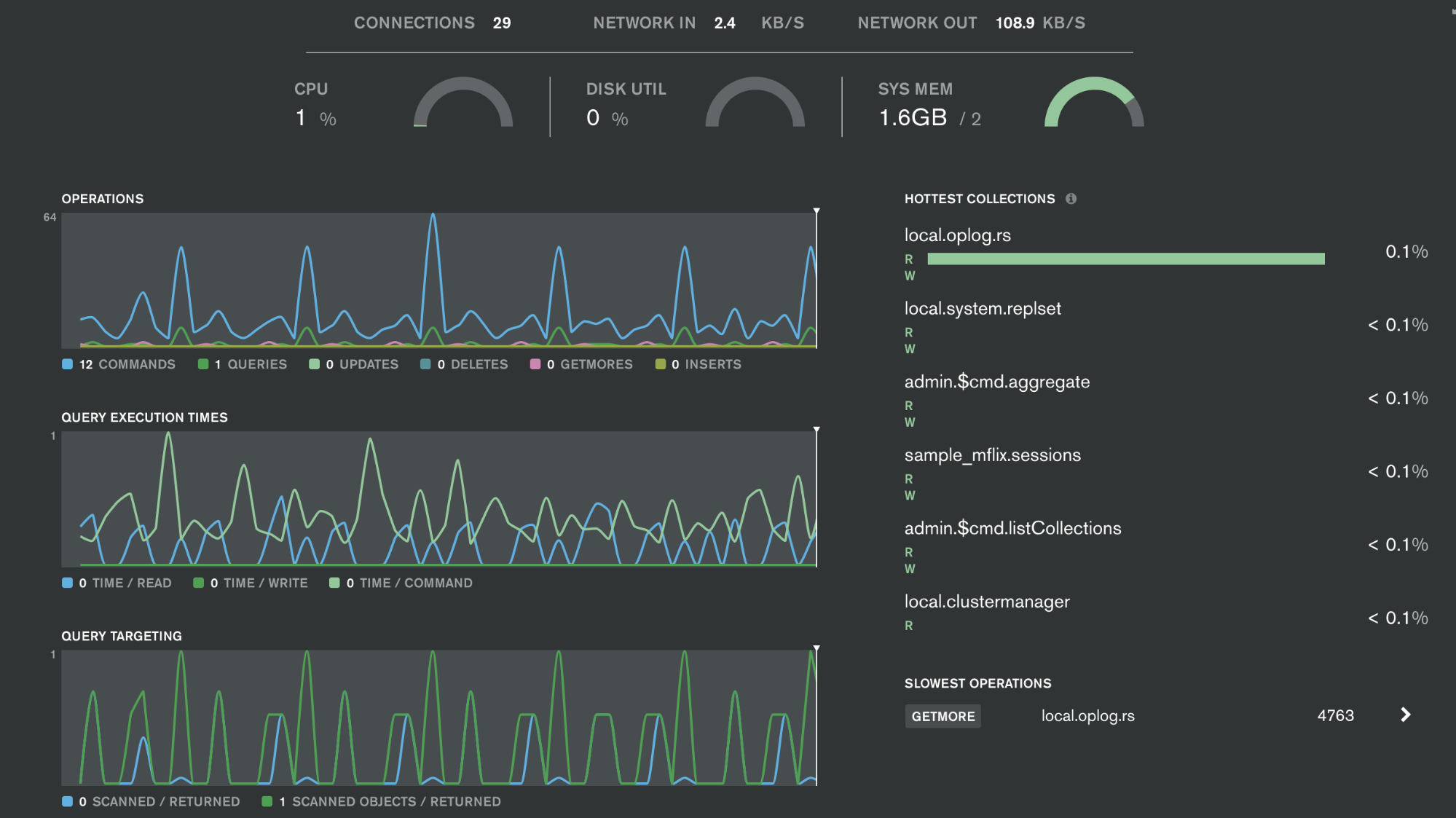1456x818 pixels.
Task: Click the 1 QUERIES legend label
Action: (x=251, y=364)
